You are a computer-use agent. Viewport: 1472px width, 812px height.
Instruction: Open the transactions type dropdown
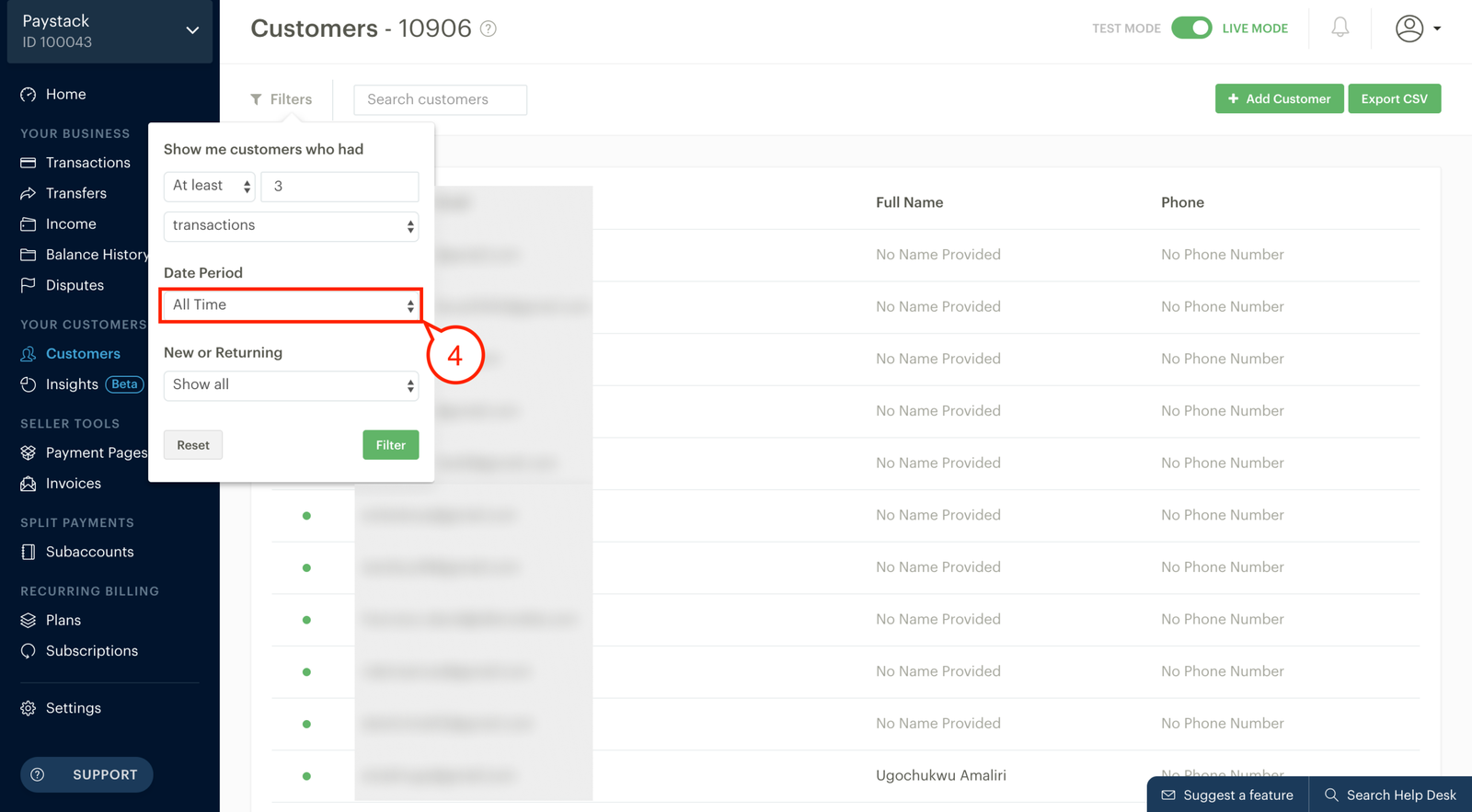point(291,226)
